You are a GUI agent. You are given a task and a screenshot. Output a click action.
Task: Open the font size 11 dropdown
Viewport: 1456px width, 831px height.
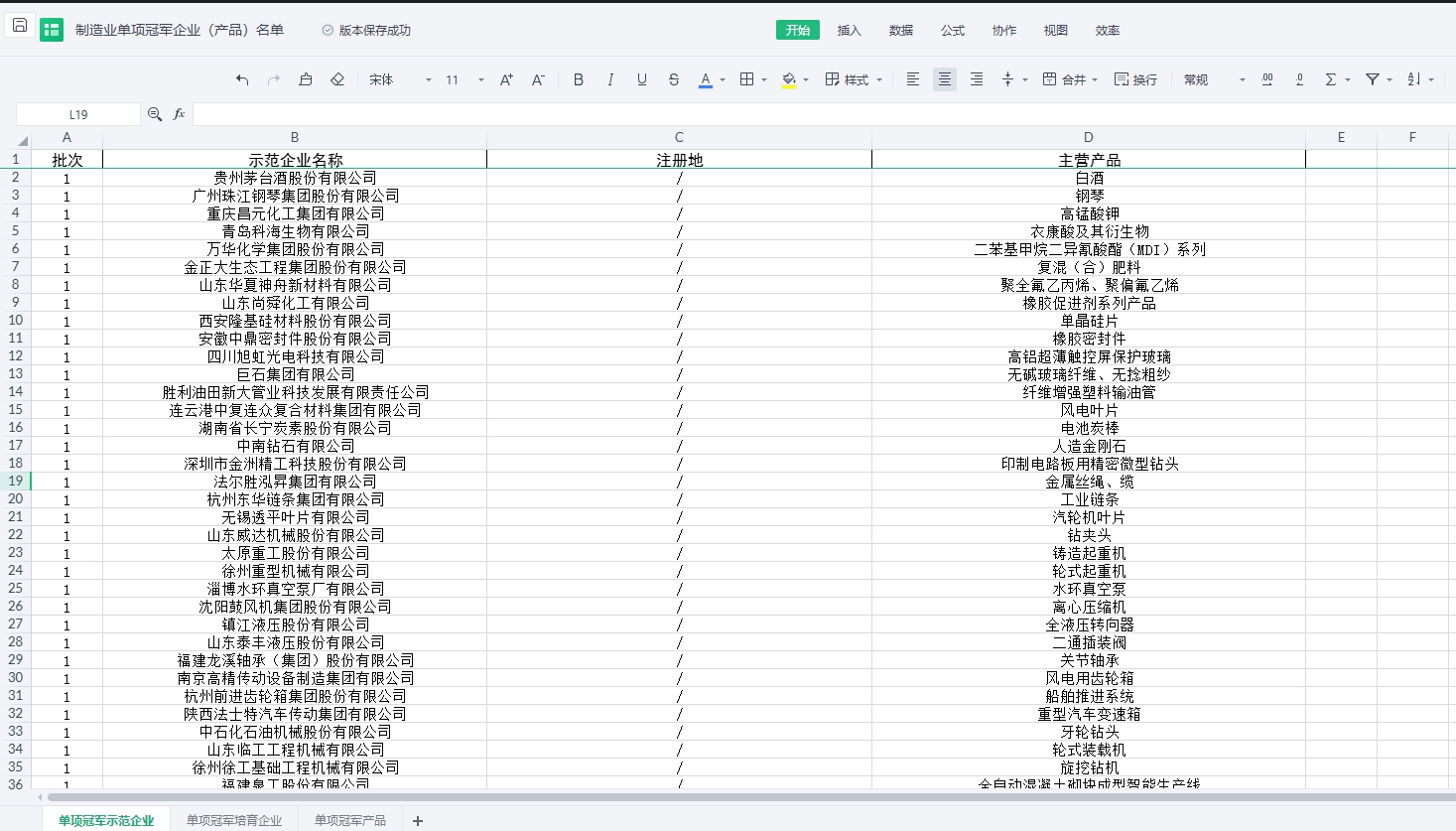click(464, 79)
